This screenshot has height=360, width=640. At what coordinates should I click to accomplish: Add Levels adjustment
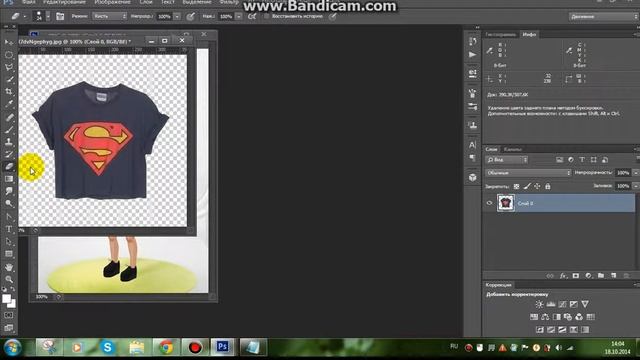point(551,304)
